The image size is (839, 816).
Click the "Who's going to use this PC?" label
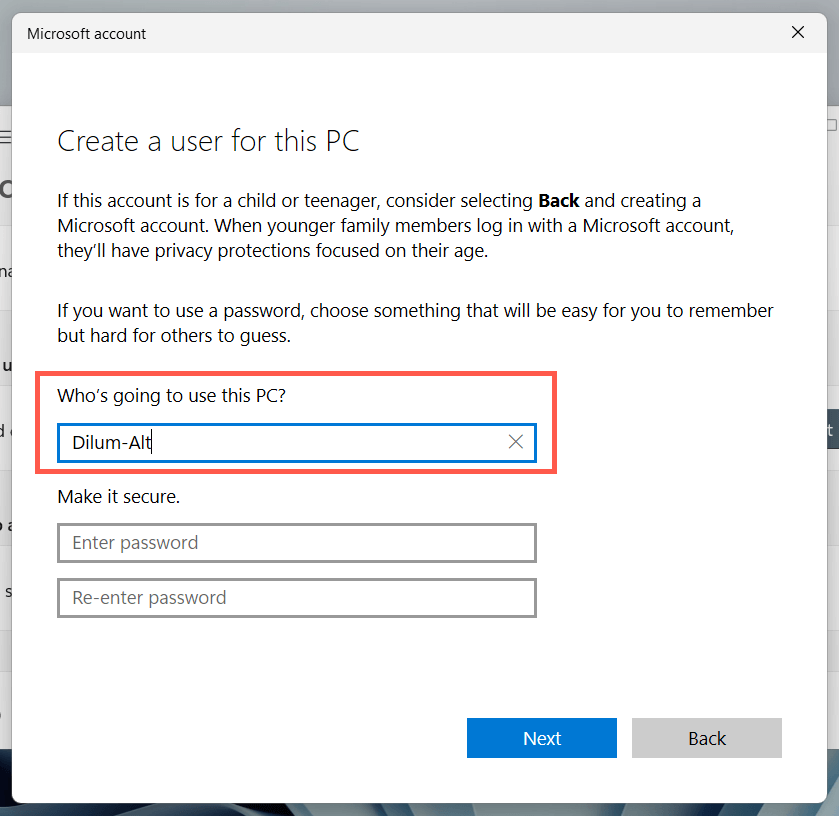tap(171, 396)
